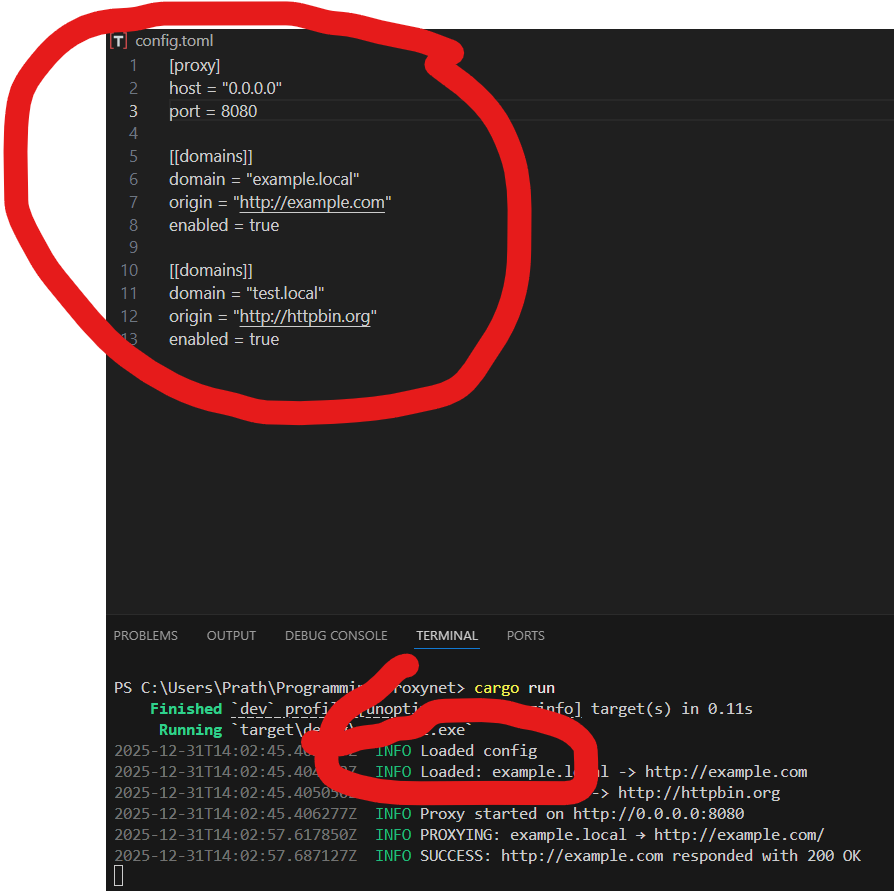Viewport: 894px width, 891px height.
Task: Click the host value "0.0.0.0" on line 2
Action: (251, 89)
